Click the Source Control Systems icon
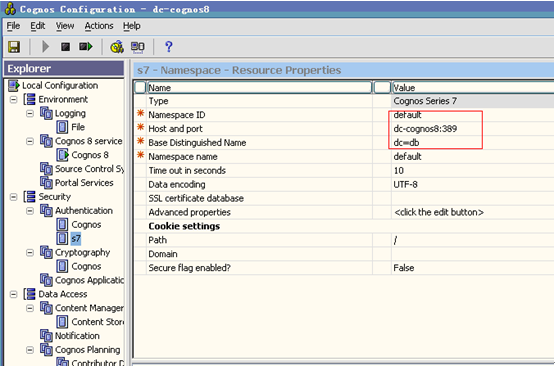 46,169
